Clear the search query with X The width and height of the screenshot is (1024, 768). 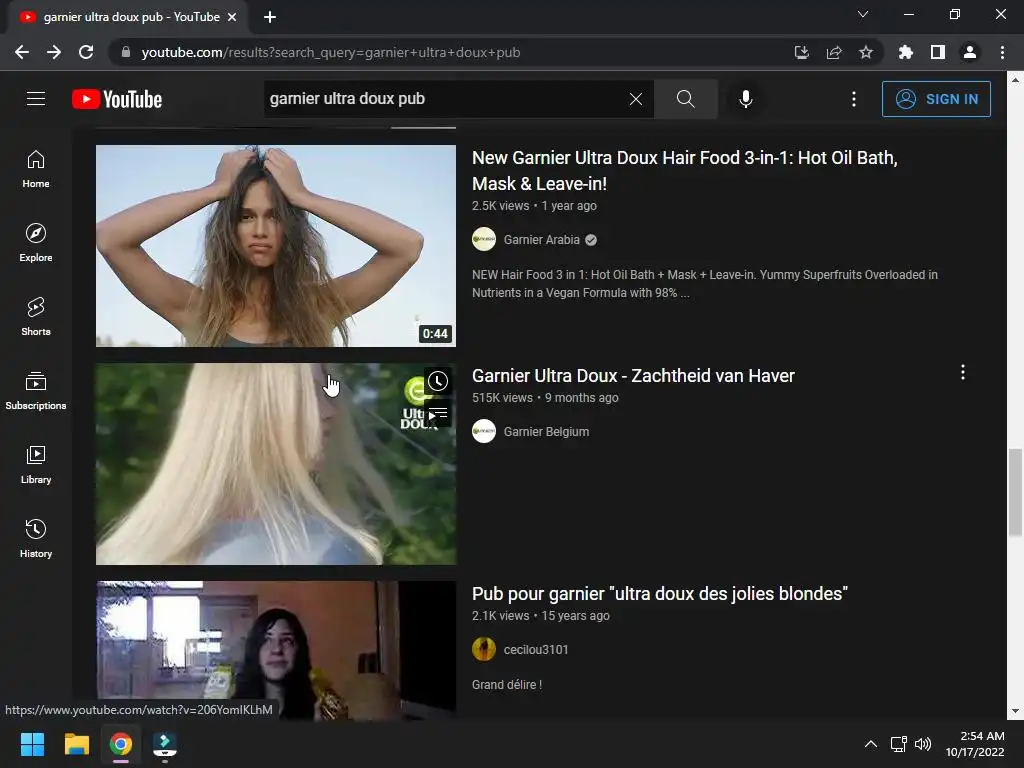tap(635, 99)
